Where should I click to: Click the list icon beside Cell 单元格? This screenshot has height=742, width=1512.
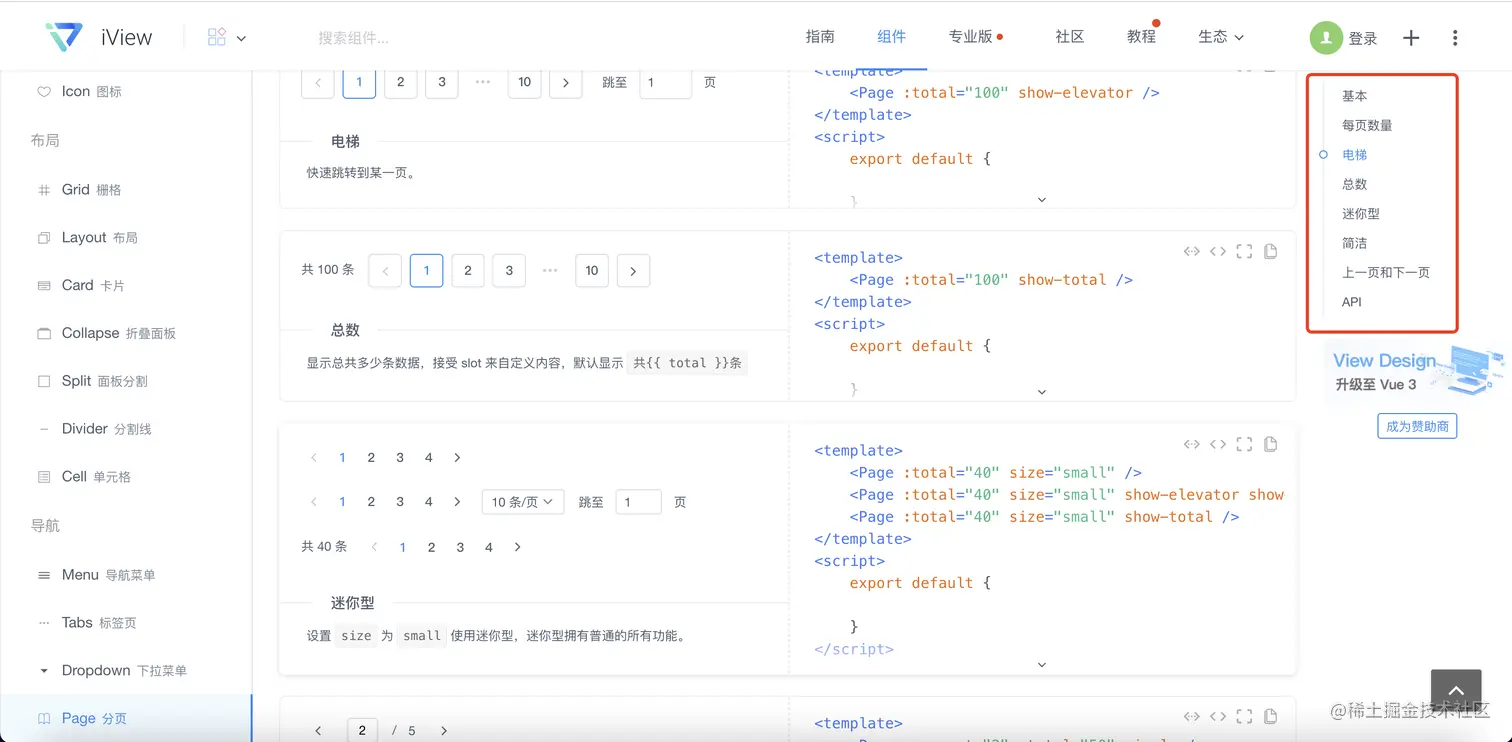(x=44, y=477)
